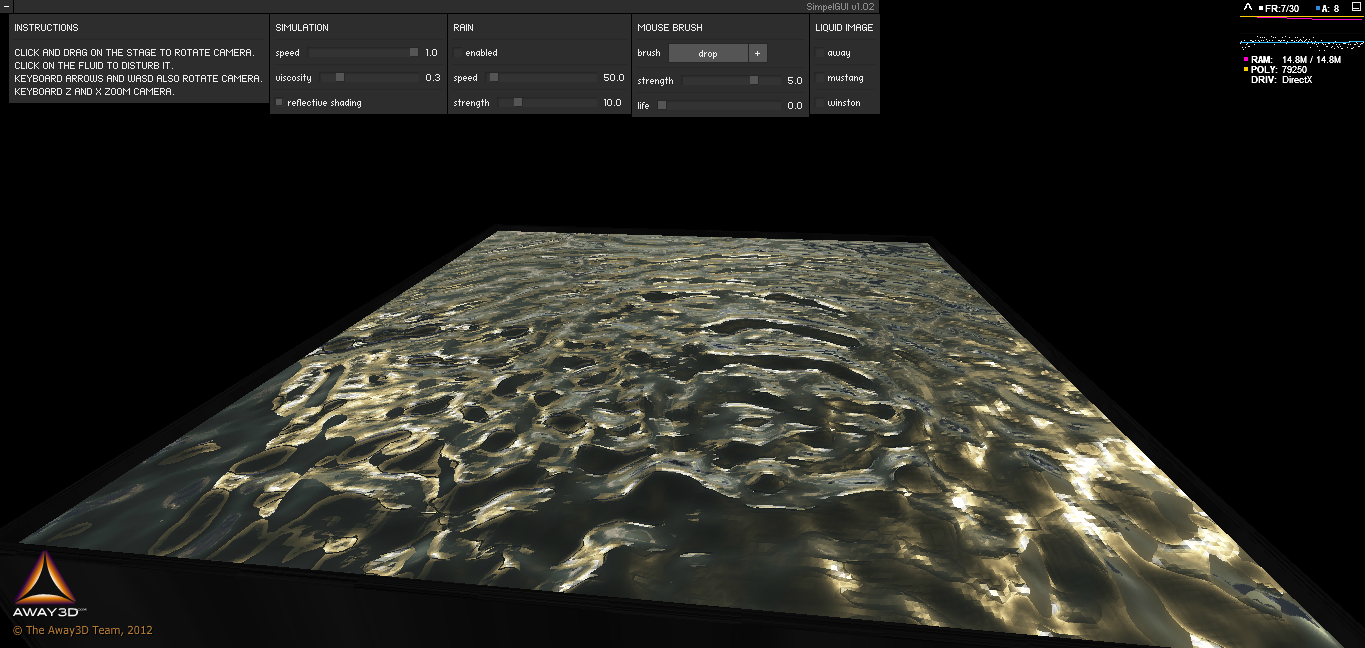This screenshot has width=1365, height=648.
Task: Click the Rain strength slider
Action: (548, 103)
